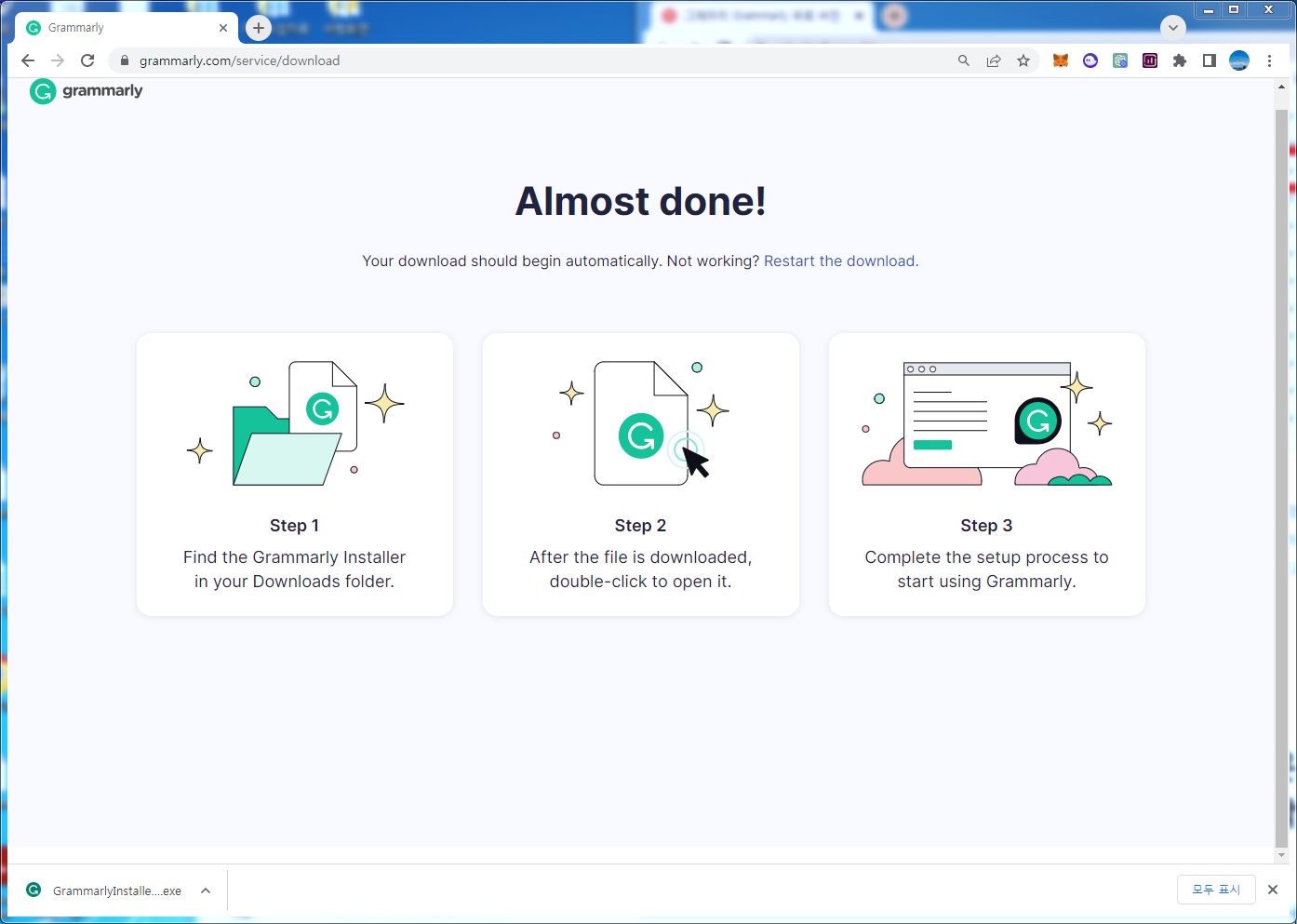Reload the Grammarly download page

click(x=87, y=60)
